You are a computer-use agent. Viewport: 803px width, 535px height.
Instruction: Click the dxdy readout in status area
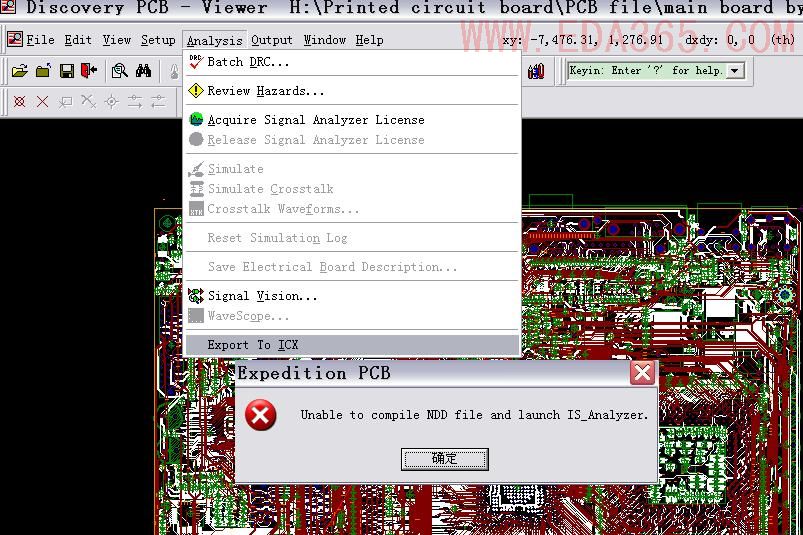tap(720, 40)
